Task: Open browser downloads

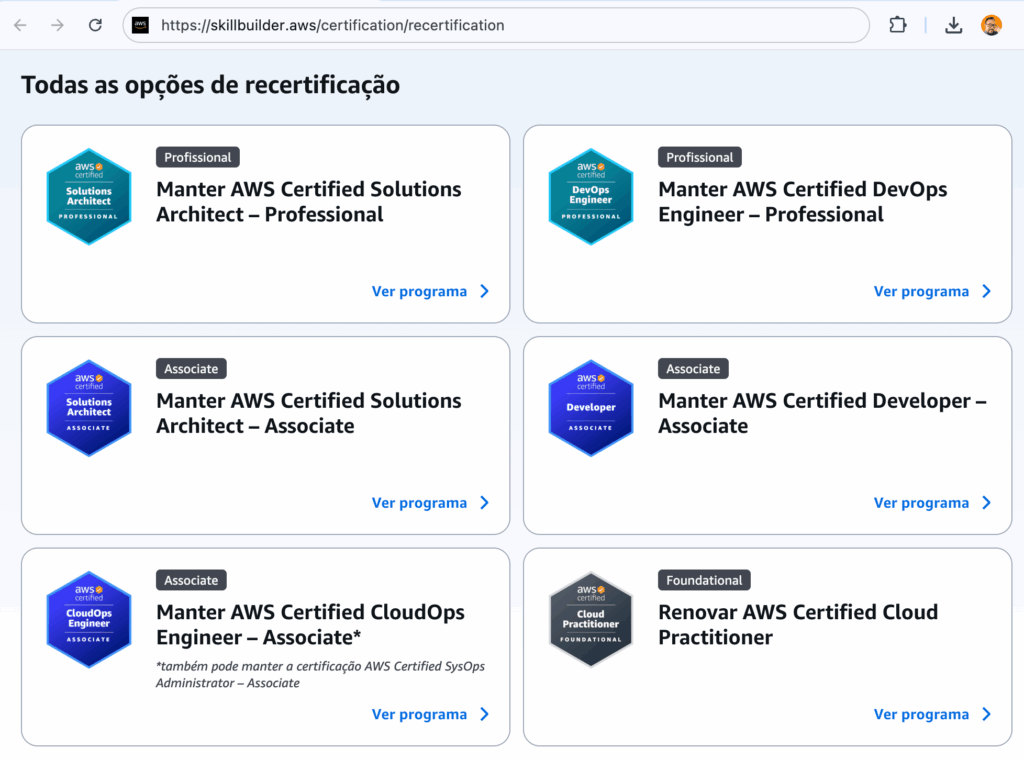Action: 953,25
